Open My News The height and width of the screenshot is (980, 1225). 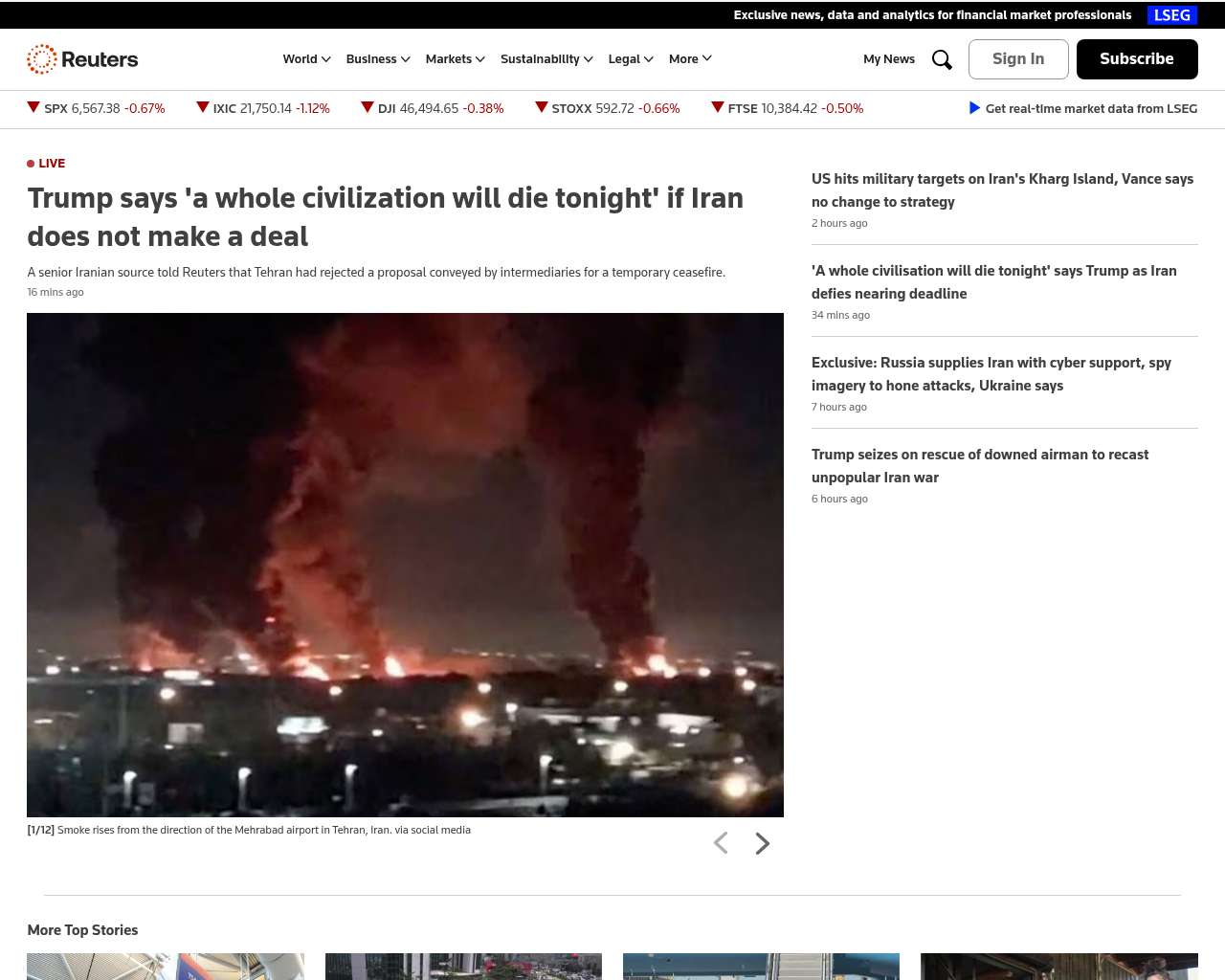point(889,59)
